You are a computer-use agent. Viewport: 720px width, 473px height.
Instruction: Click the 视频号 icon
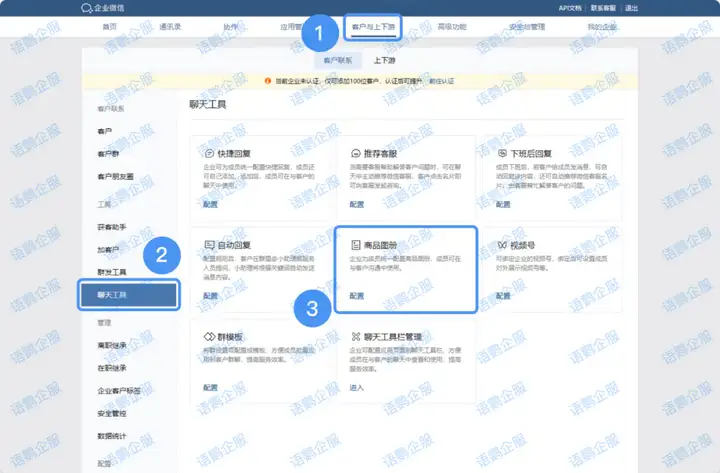coord(502,244)
